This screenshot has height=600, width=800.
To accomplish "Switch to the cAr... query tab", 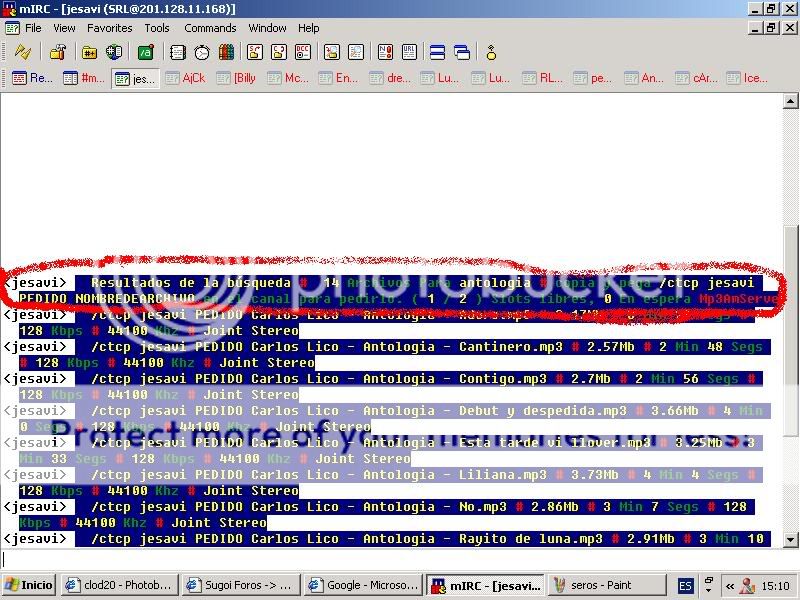I will [696, 78].
